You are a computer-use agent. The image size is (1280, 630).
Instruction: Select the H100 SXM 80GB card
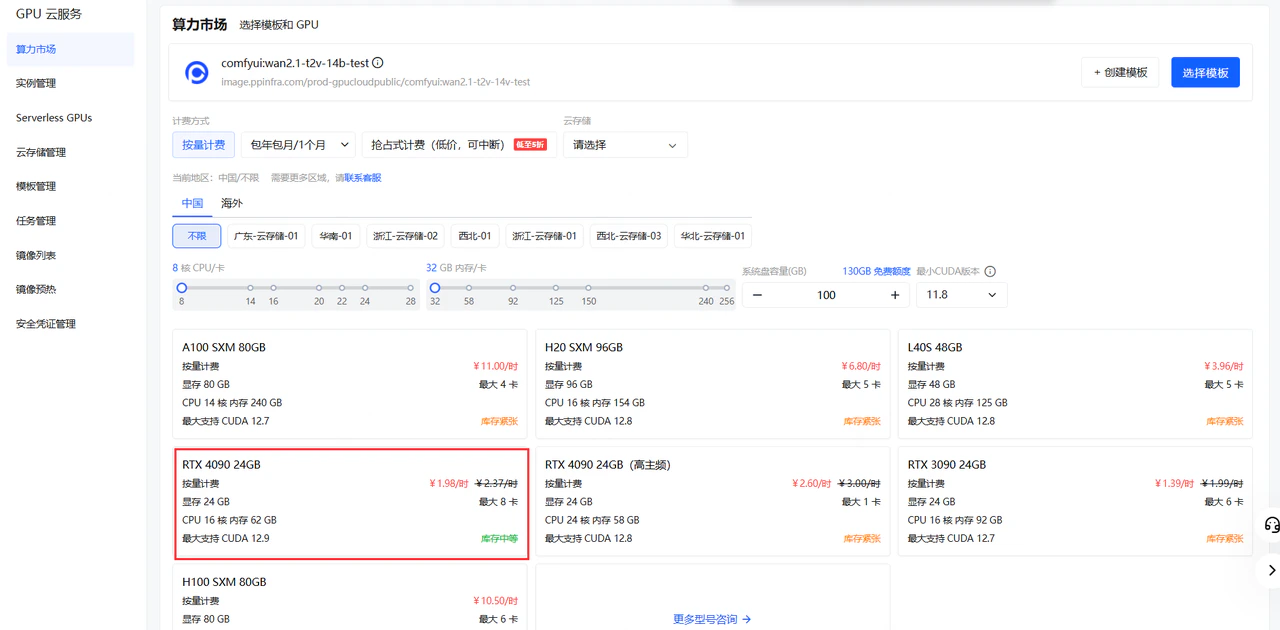(x=349, y=597)
